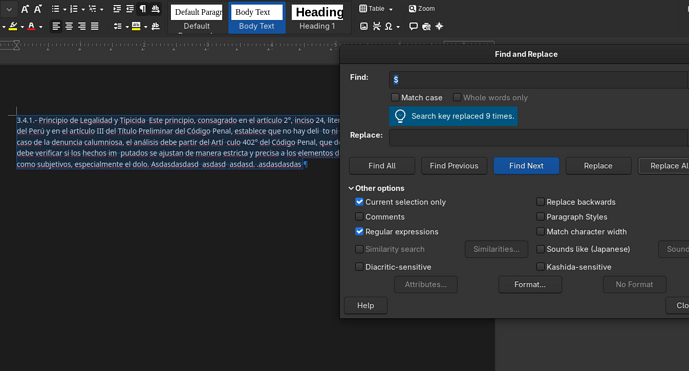Uncheck Current selection only
This screenshot has height=371, width=689.
[359, 202]
